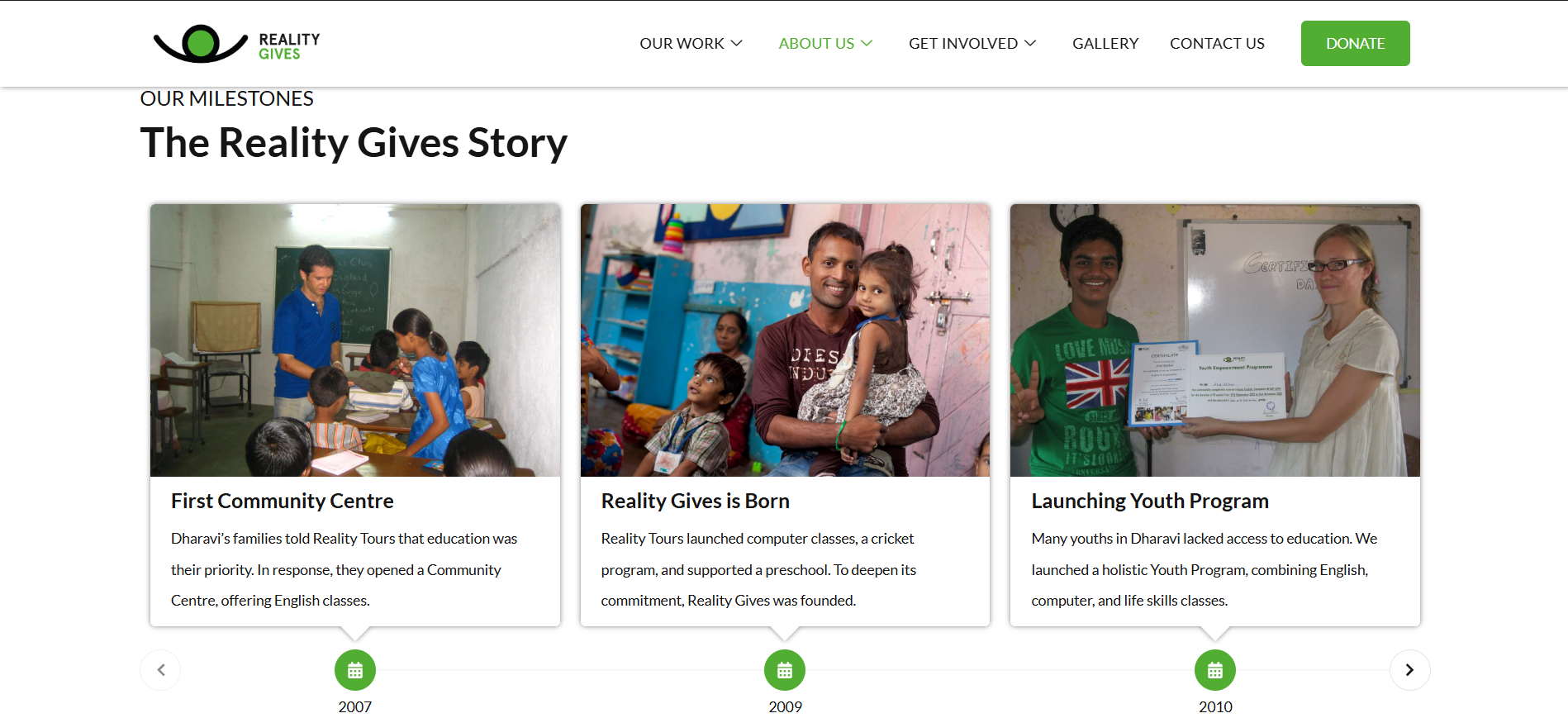1568x718 pixels.
Task: Expand the Our Work dropdown menu
Action: pos(691,44)
